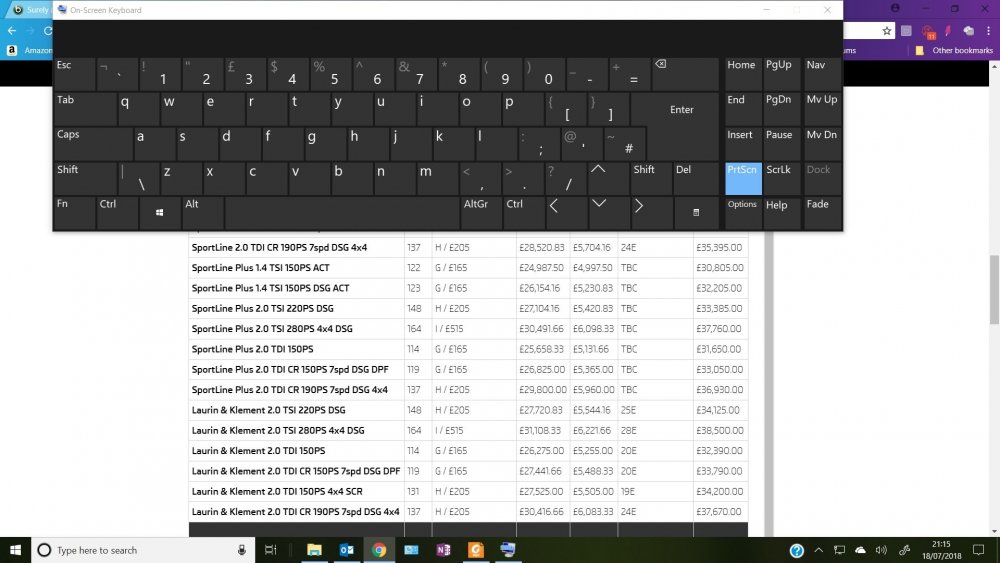1000x563 pixels.
Task: Click the pink pin extension icon
Action: click(x=948, y=31)
